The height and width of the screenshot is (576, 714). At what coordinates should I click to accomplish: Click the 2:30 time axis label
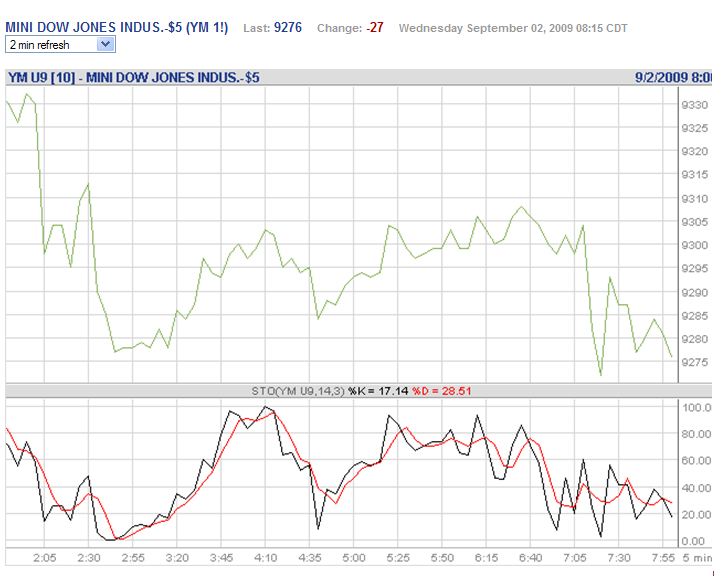[89, 558]
